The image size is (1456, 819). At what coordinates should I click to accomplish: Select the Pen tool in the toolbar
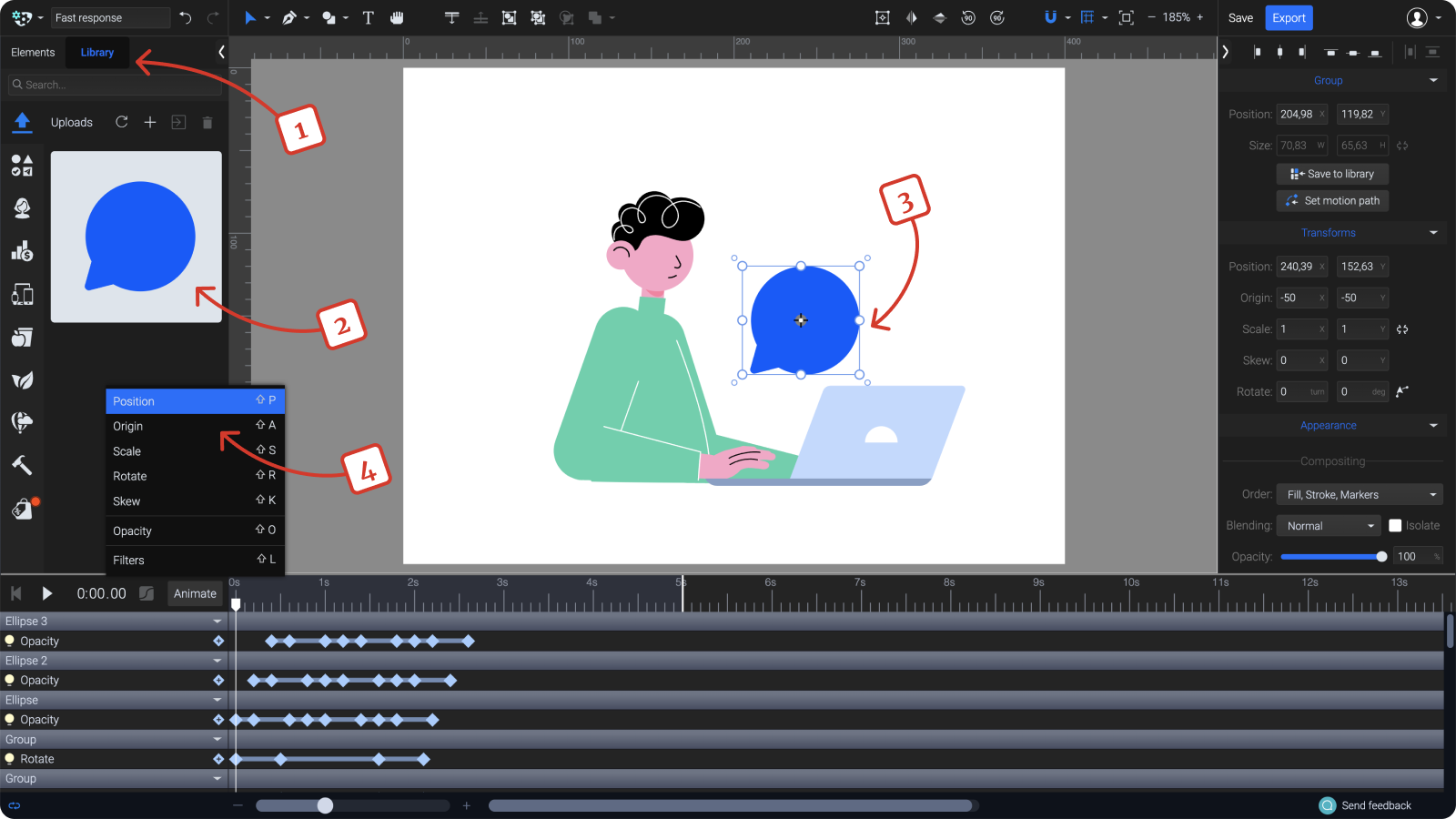pyautogui.click(x=288, y=17)
